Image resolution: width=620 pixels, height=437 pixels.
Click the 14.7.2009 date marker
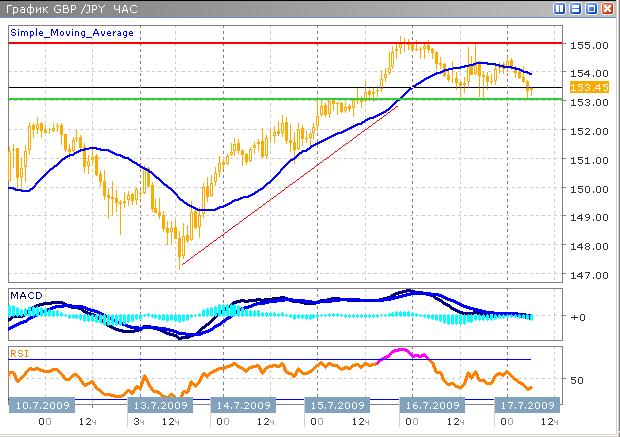tap(243, 406)
